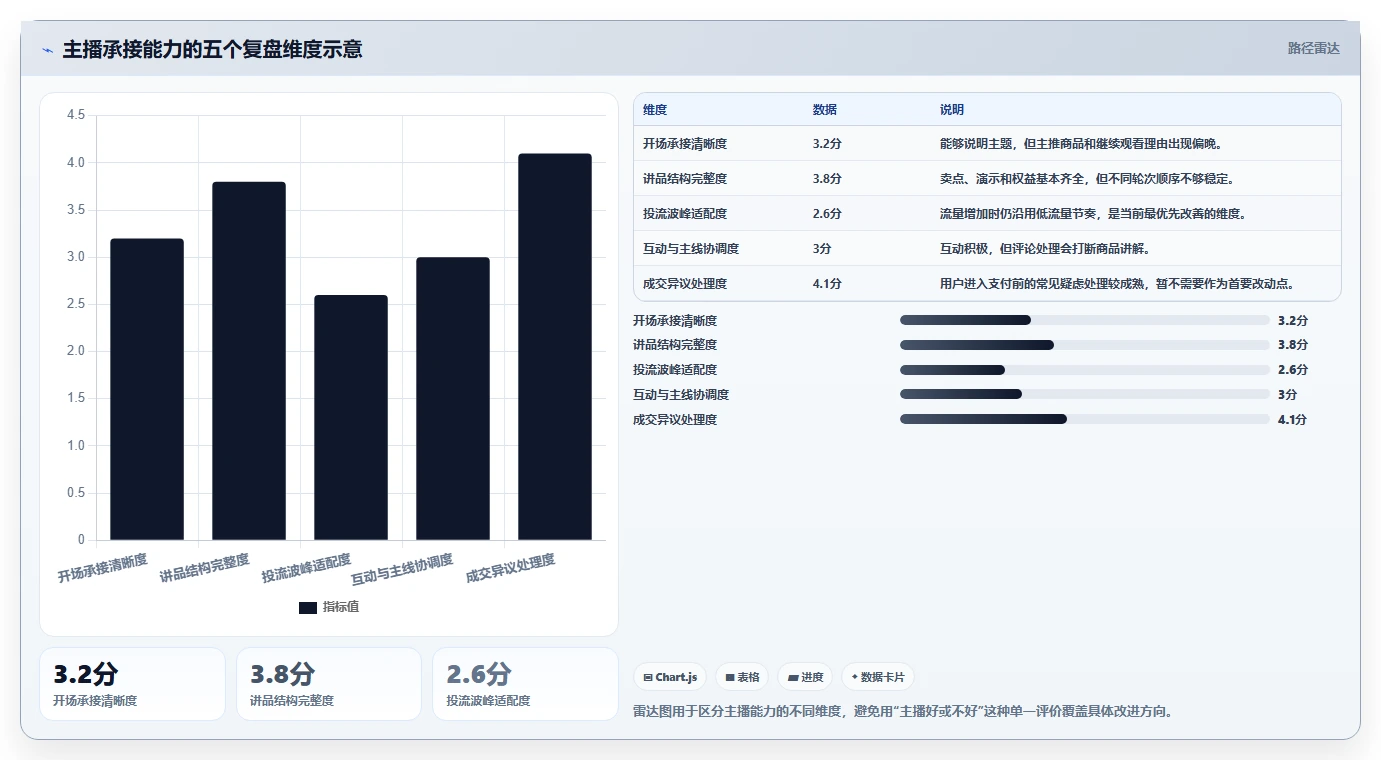Click the 开场承接清晰度 bar in chart

click(147, 389)
